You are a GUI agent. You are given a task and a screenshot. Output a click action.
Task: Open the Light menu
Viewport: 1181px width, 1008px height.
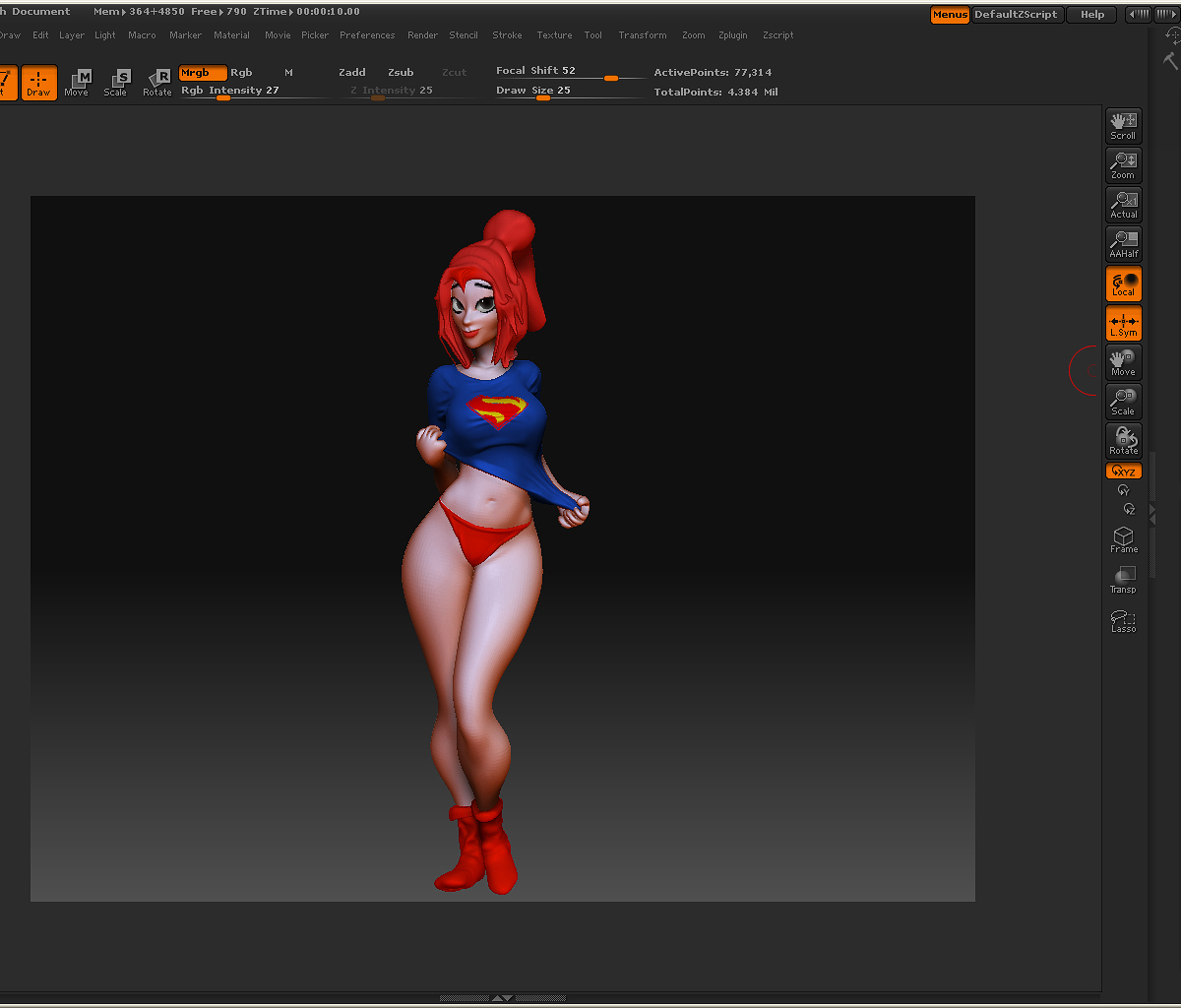point(105,35)
